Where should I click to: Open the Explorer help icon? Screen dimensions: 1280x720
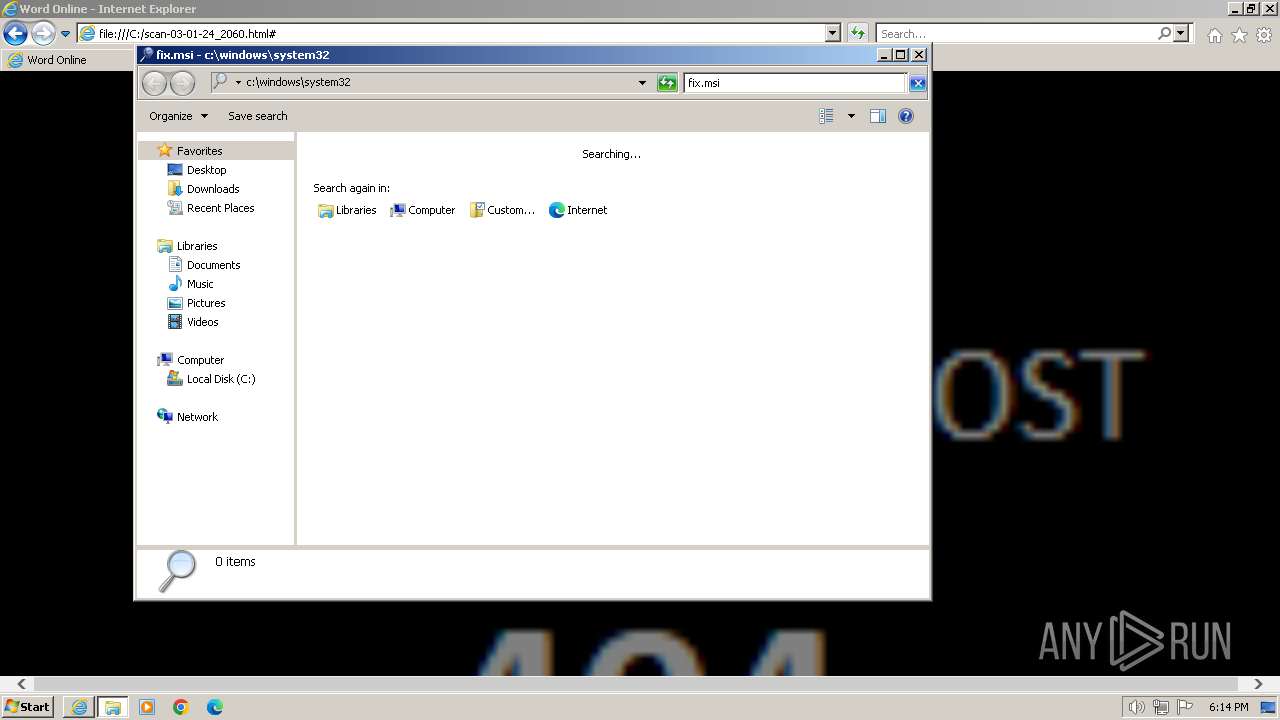[x=906, y=116]
